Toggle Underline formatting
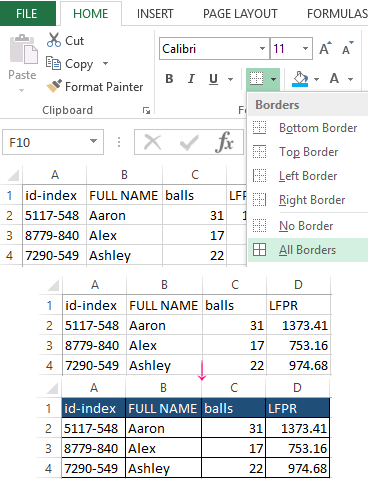The width and height of the screenshot is (368, 479). coord(213,79)
